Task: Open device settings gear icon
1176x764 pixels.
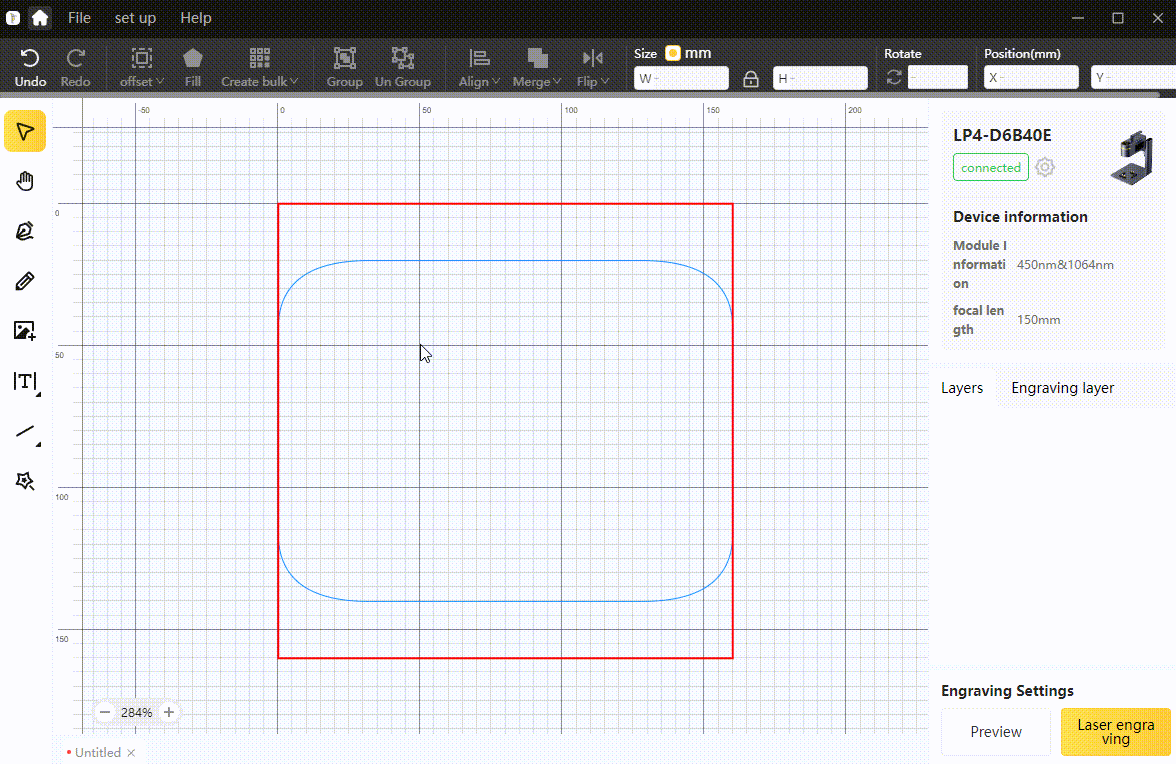Action: (1045, 168)
